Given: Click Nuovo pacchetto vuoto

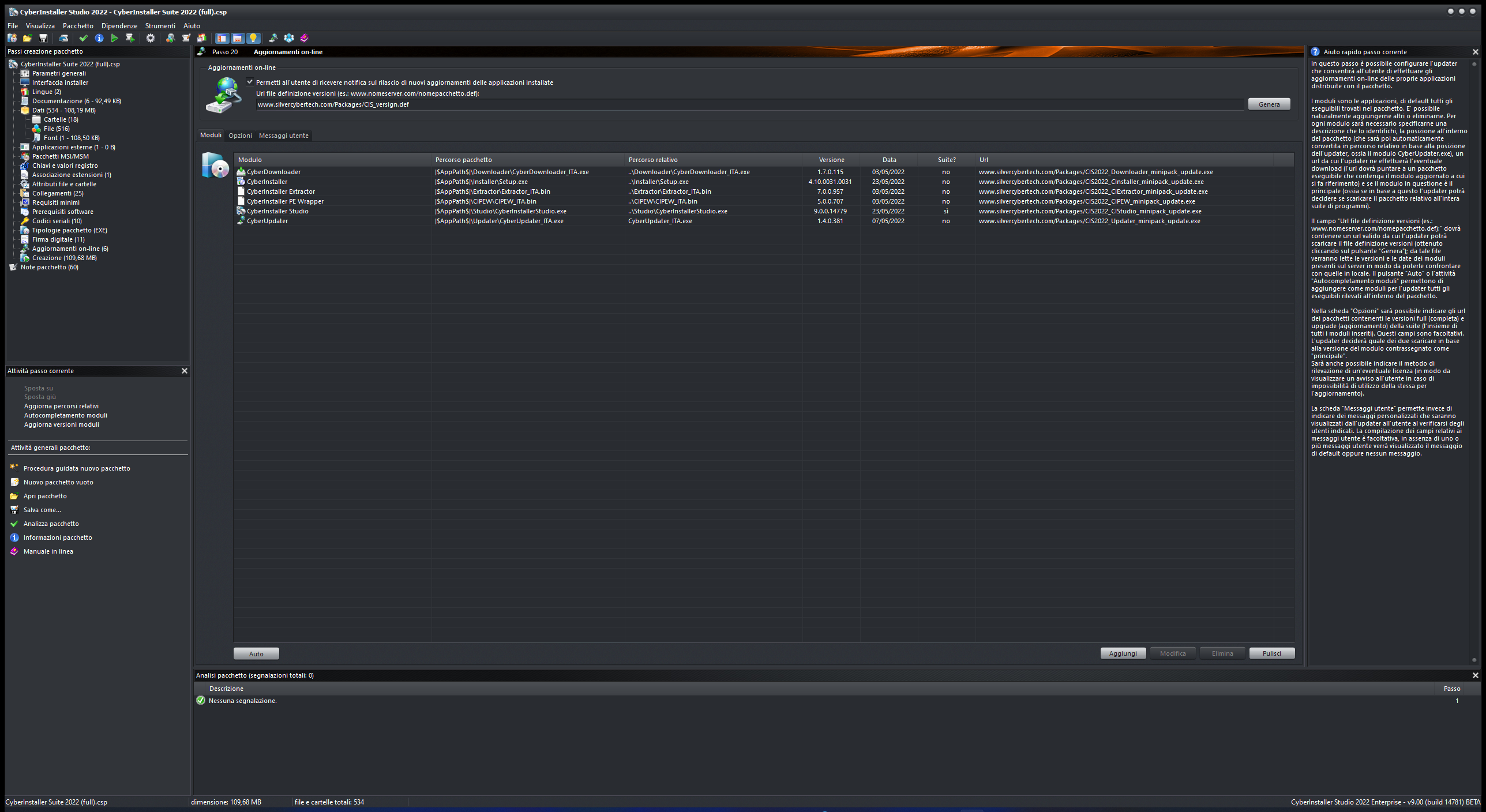Looking at the screenshot, I should pyautogui.click(x=58, y=482).
